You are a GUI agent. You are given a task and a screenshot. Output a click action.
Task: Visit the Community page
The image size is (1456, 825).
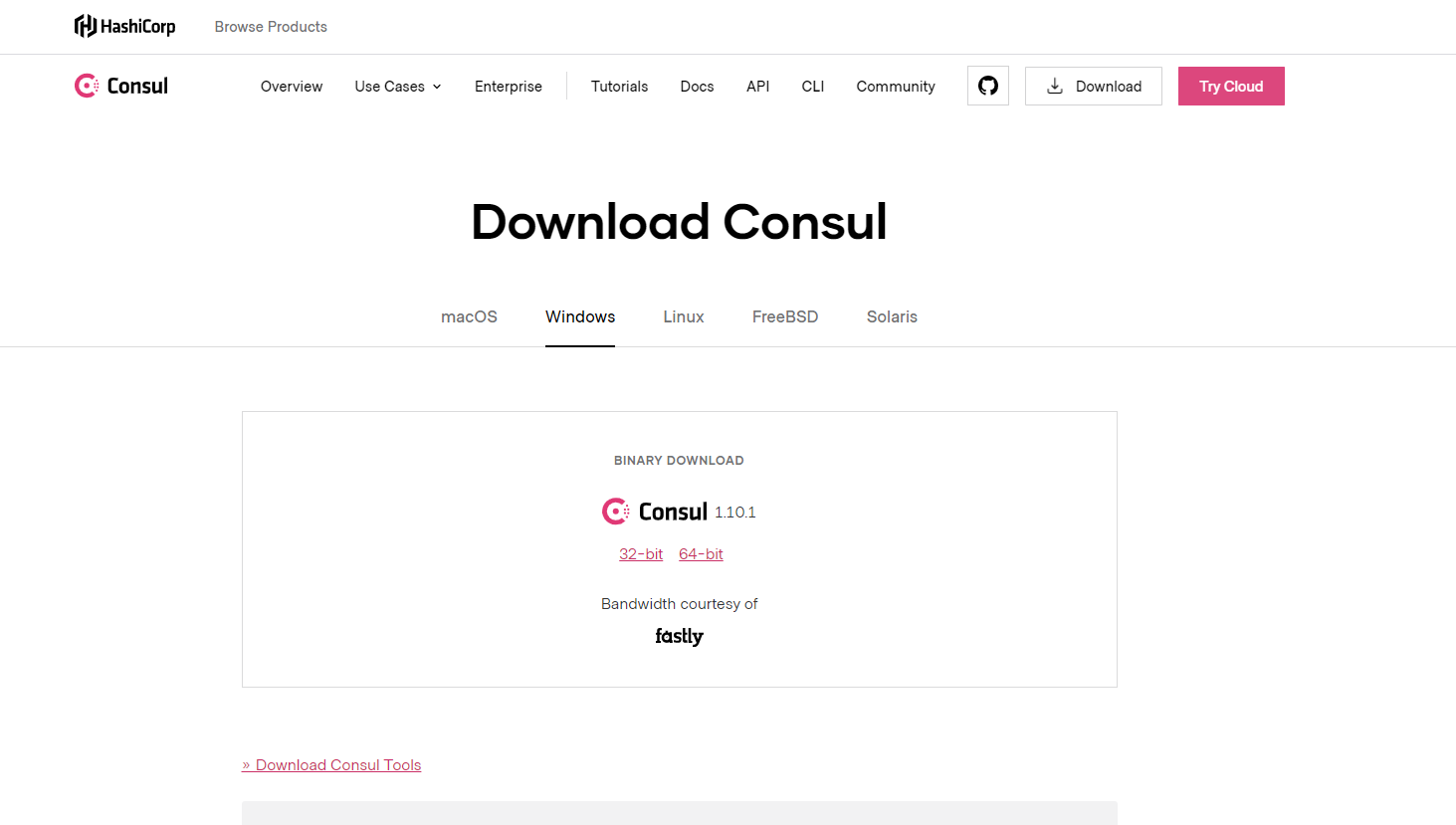click(896, 87)
